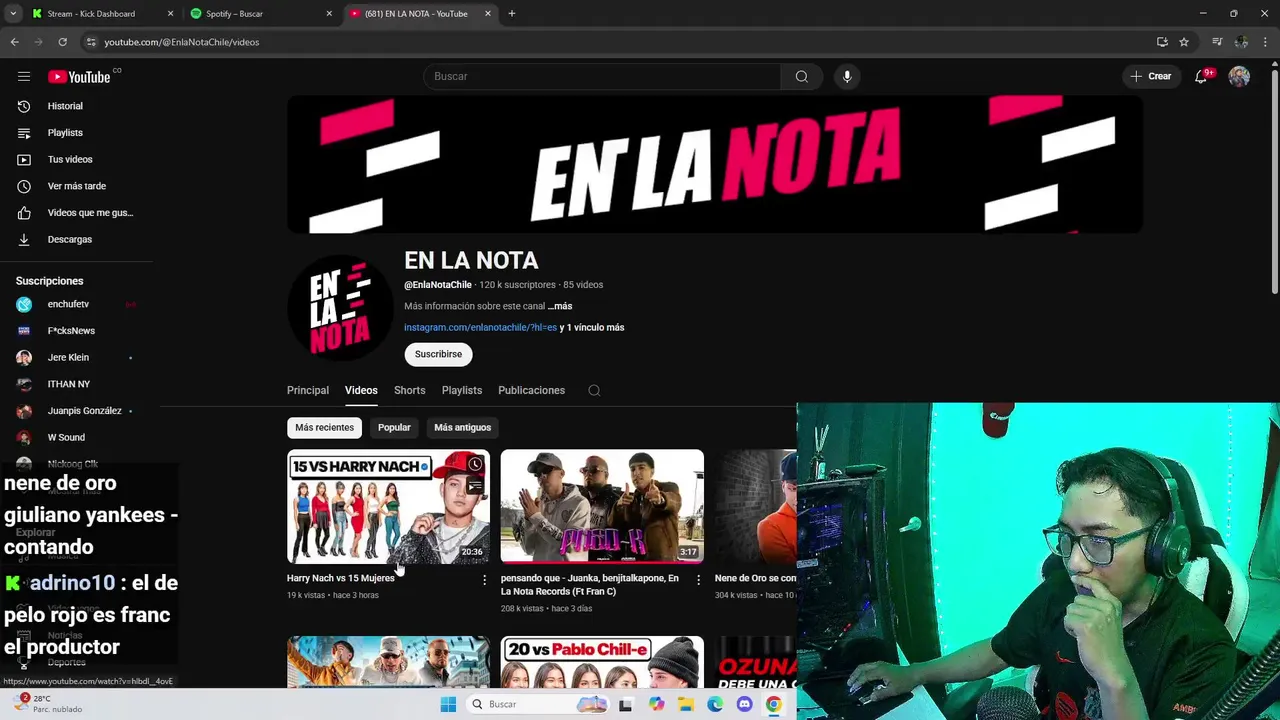Viewport: 1280px width, 720px height.
Task: Go back in browser history
Action: point(15,42)
